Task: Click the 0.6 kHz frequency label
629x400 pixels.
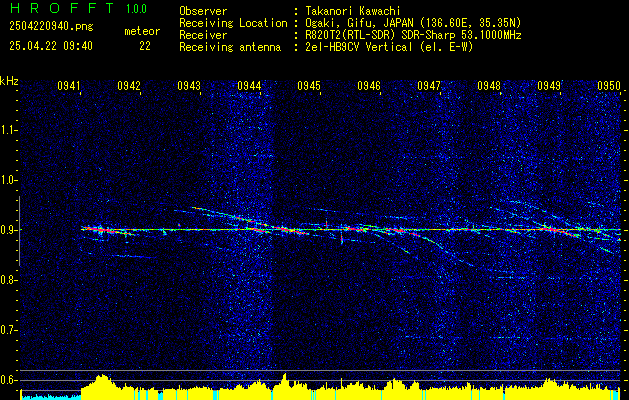Action: 9,380
